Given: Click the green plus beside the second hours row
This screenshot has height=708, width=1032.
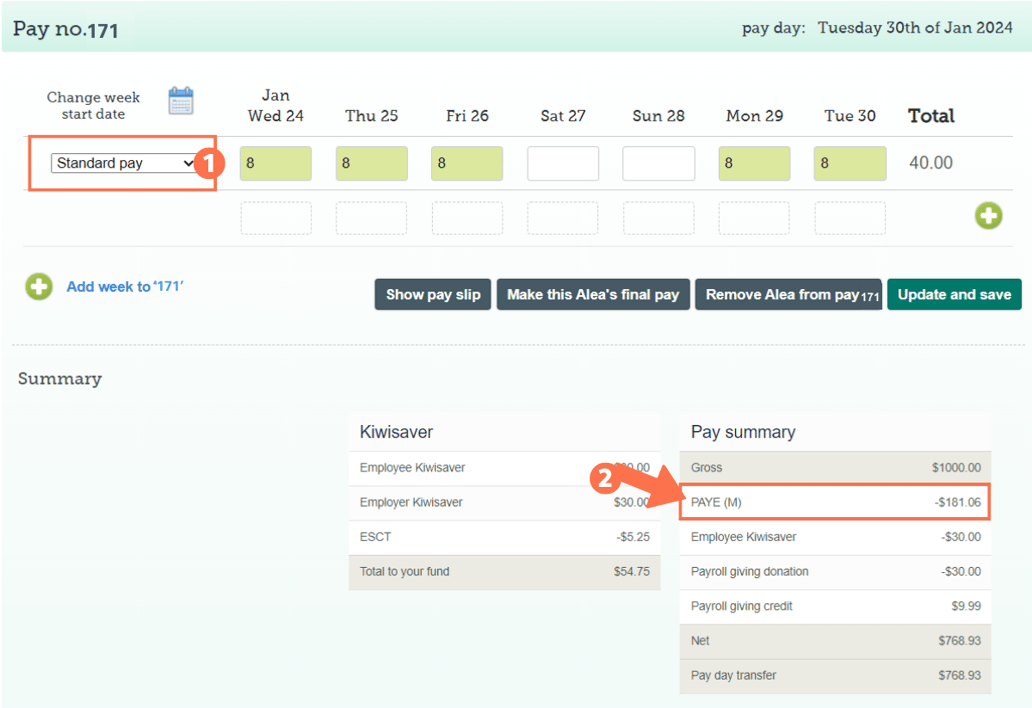Looking at the screenshot, I should (988, 216).
